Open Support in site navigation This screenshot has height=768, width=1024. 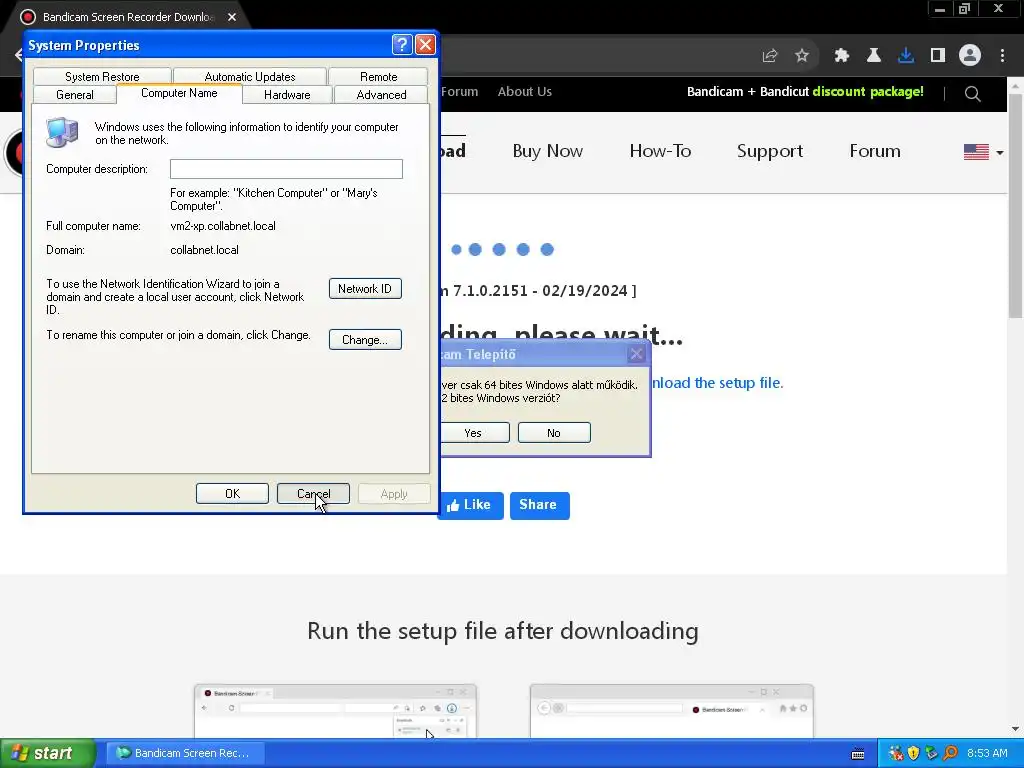(x=770, y=151)
